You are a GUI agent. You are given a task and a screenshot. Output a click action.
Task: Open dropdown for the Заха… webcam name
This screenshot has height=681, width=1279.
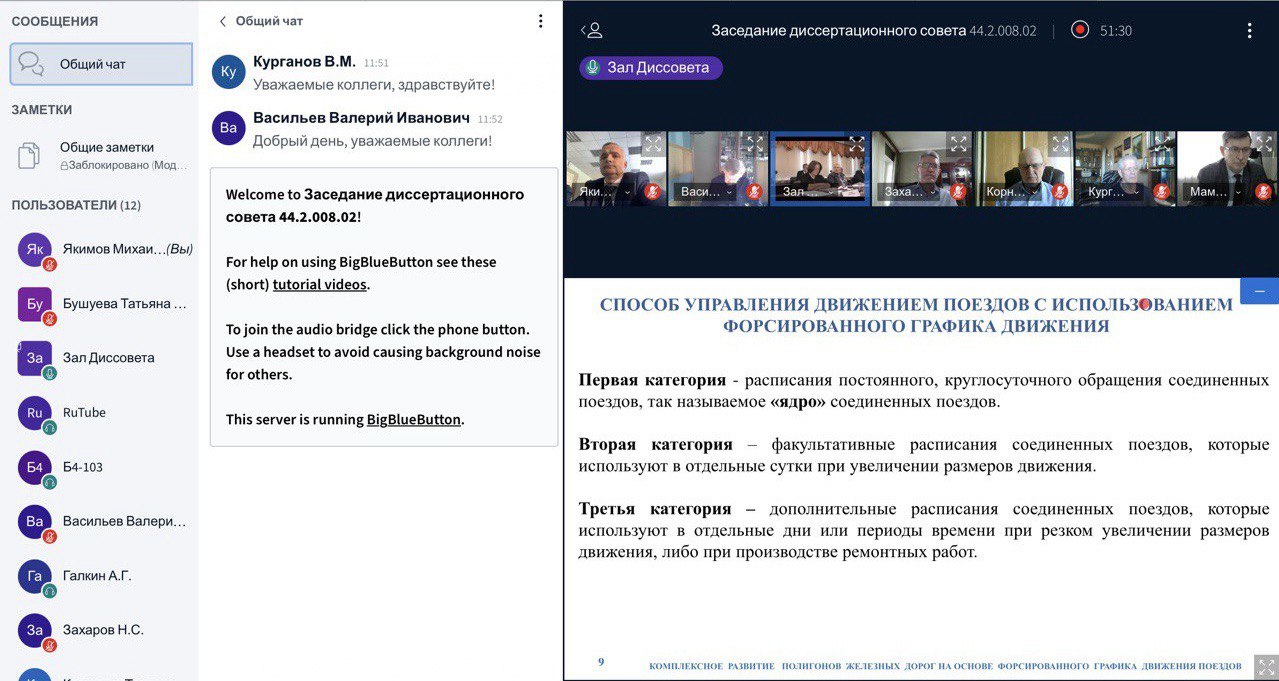pyautogui.click(x=932, y=192)
